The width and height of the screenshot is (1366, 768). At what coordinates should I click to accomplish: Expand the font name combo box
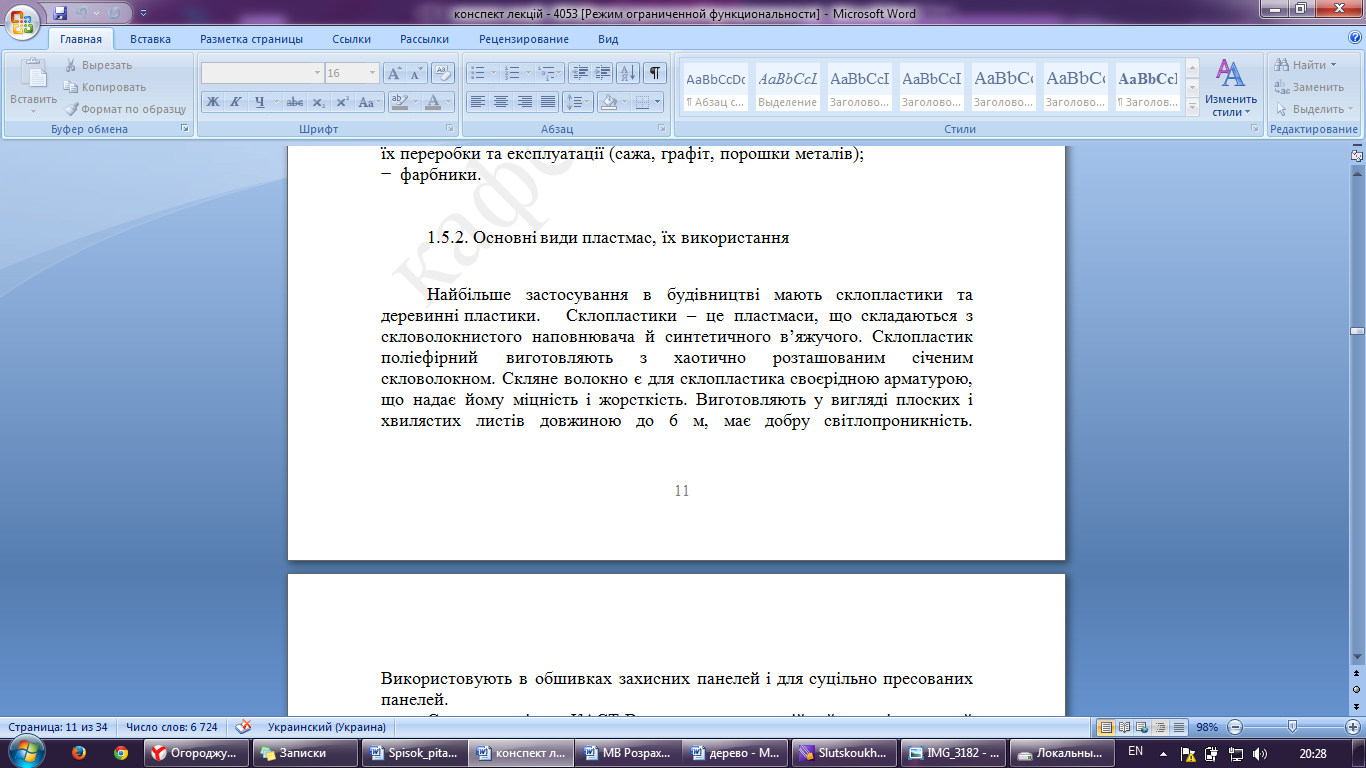point(317,73)
